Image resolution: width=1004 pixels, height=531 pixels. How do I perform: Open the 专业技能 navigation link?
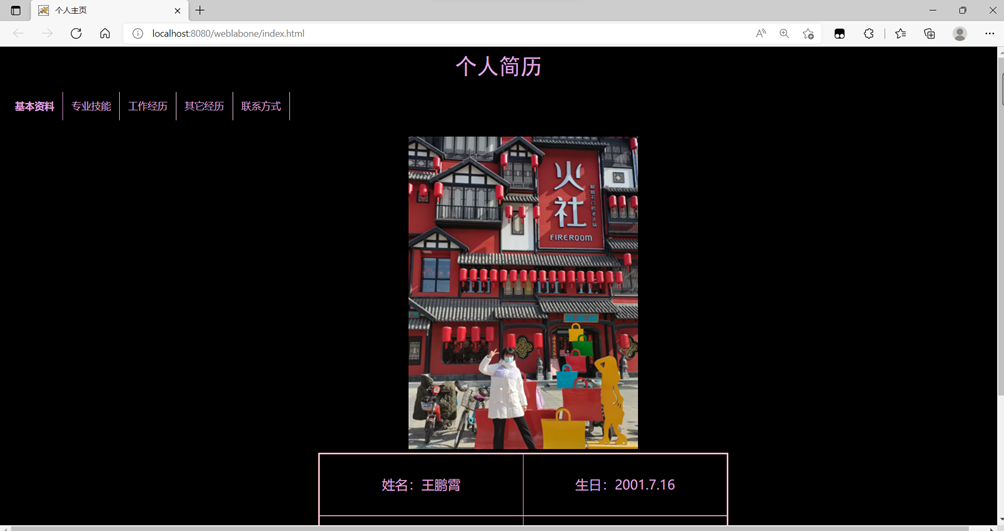point(91,106)
